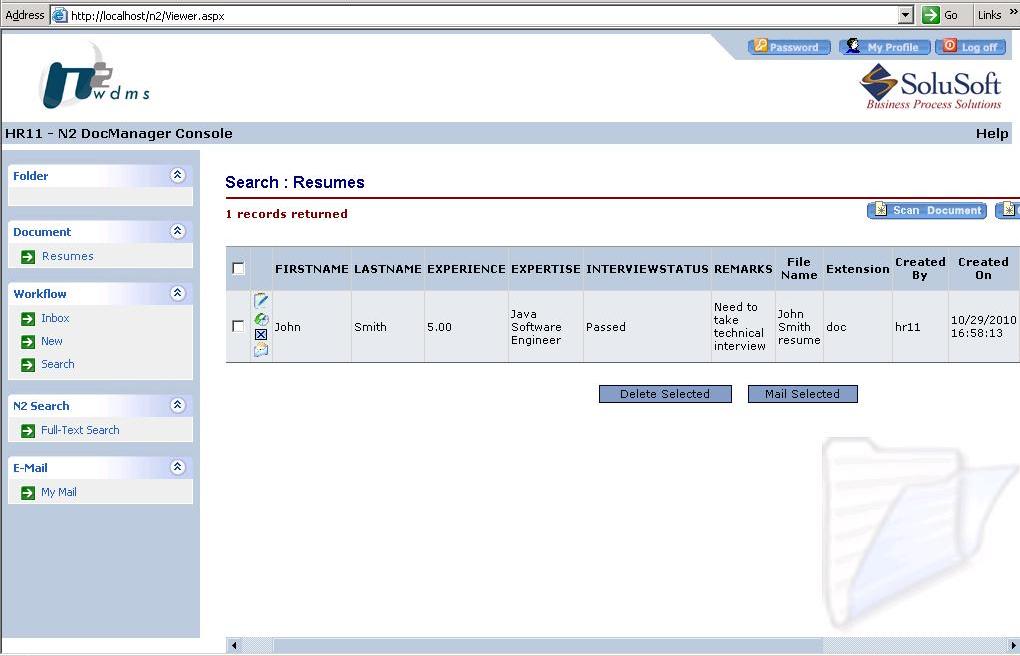The image size is (1020, 656).
Task: Collapse the Folder panel
Action: click(178, 175)
